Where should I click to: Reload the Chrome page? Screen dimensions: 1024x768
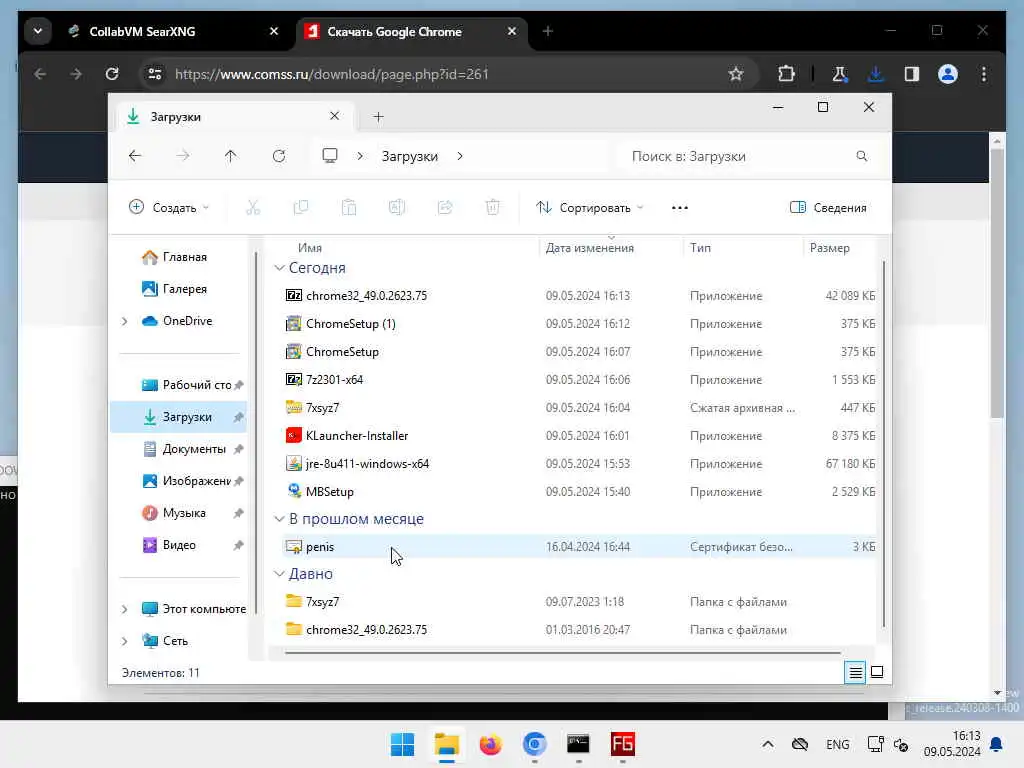[x=112, y=74]
